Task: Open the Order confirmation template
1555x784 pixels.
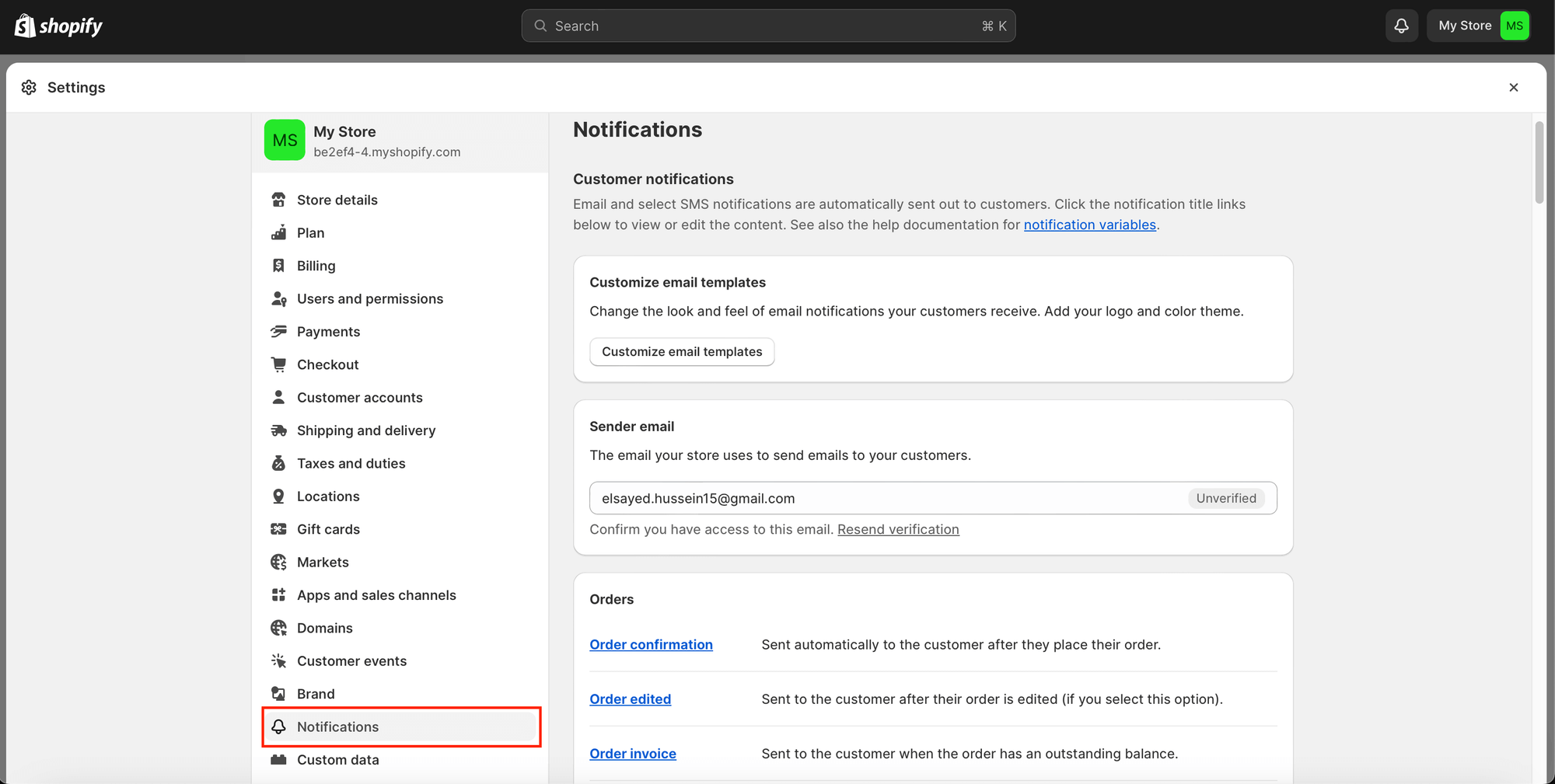Action: point(651,645)
